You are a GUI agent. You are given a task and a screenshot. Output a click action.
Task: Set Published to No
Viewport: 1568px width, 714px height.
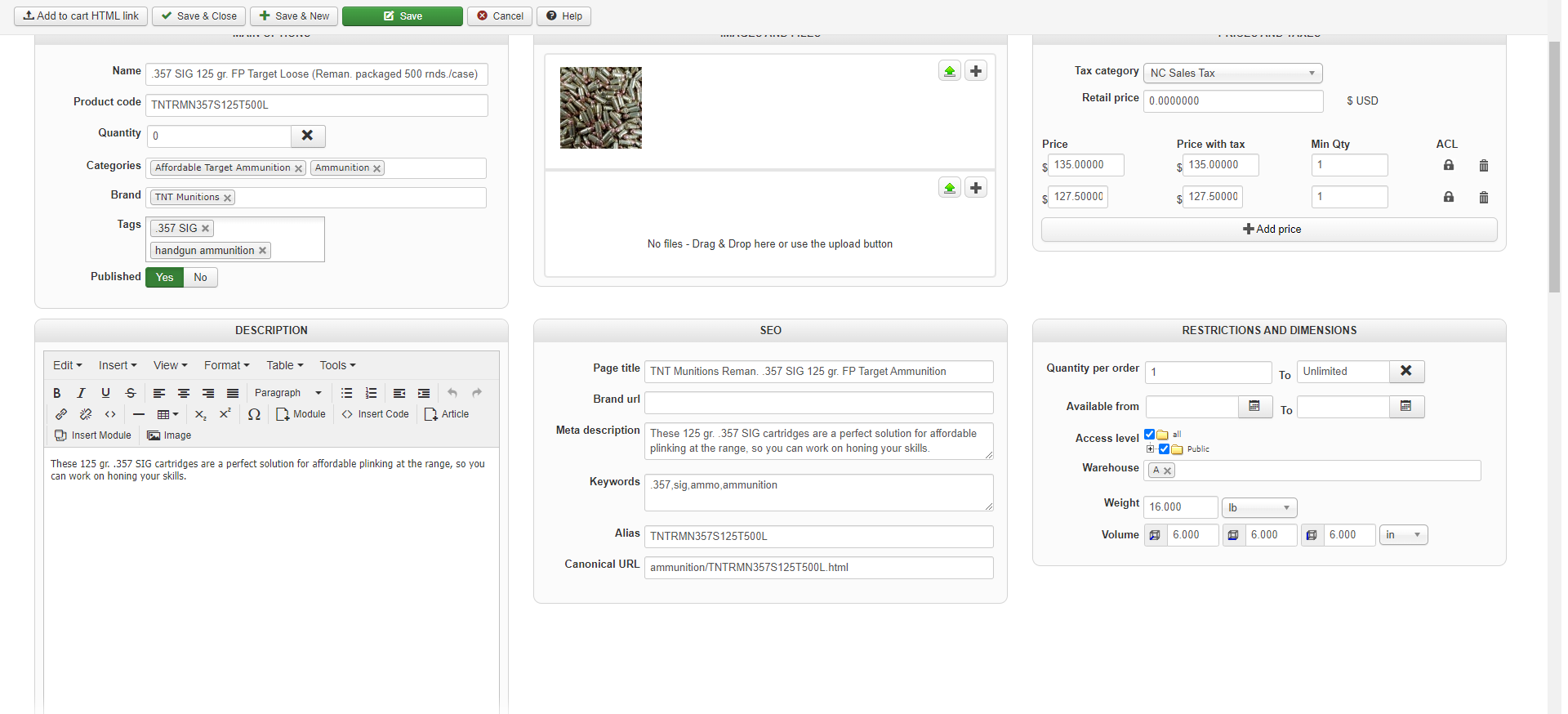[x=201, y=278]
